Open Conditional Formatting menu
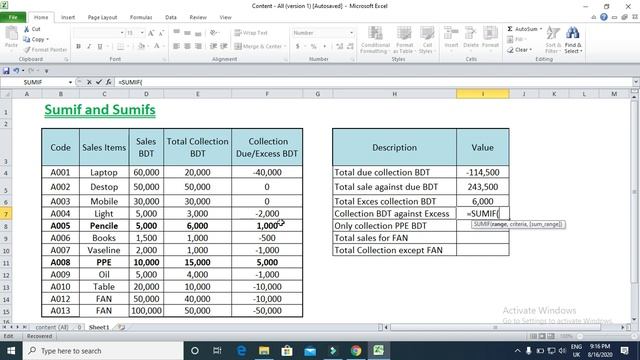 (x=375, y=40)
